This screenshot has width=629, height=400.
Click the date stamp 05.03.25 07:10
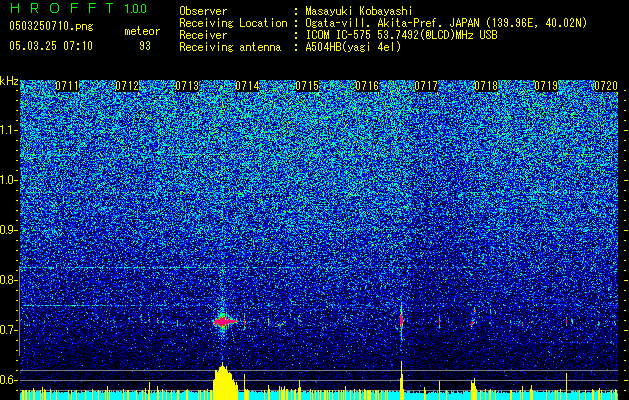click(x=51, y=46)
